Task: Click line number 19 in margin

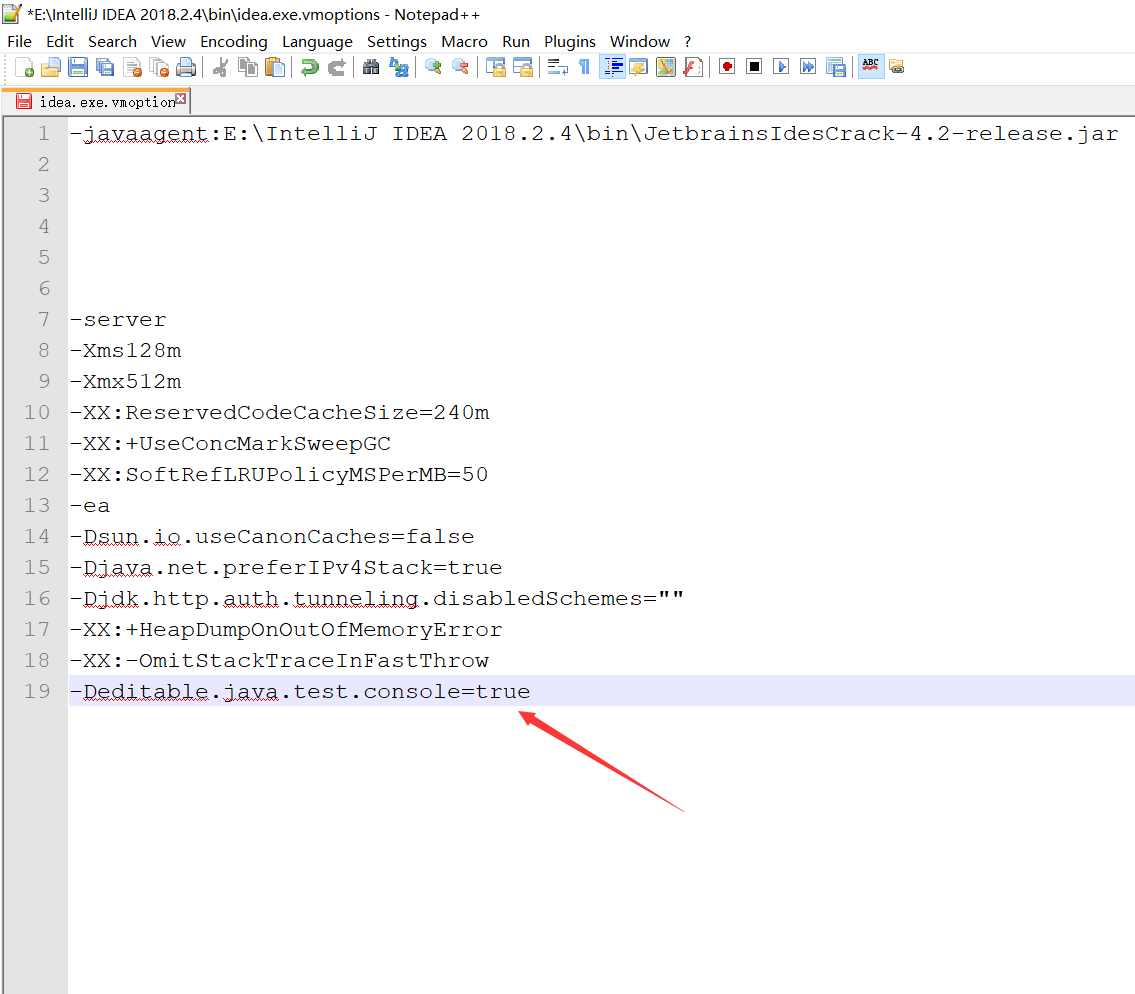Action: point(37,691)
